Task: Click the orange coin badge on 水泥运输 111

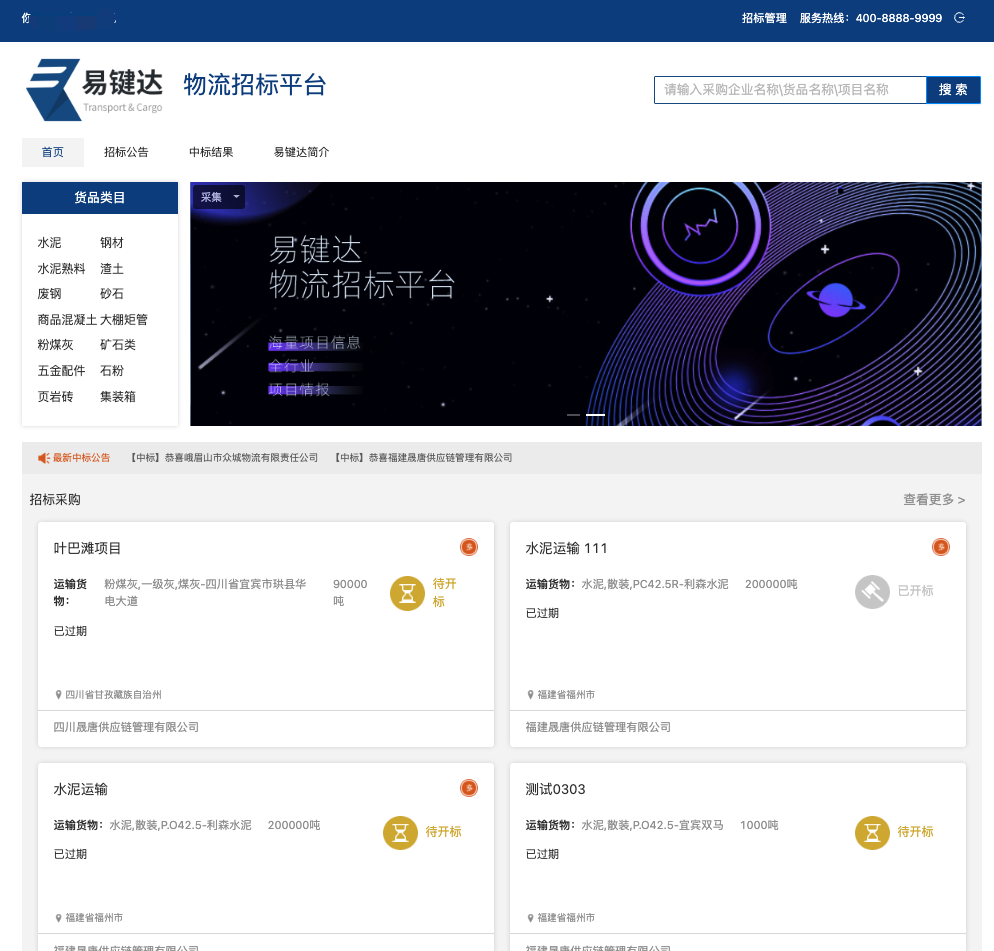Action: (x=940, y=547)
